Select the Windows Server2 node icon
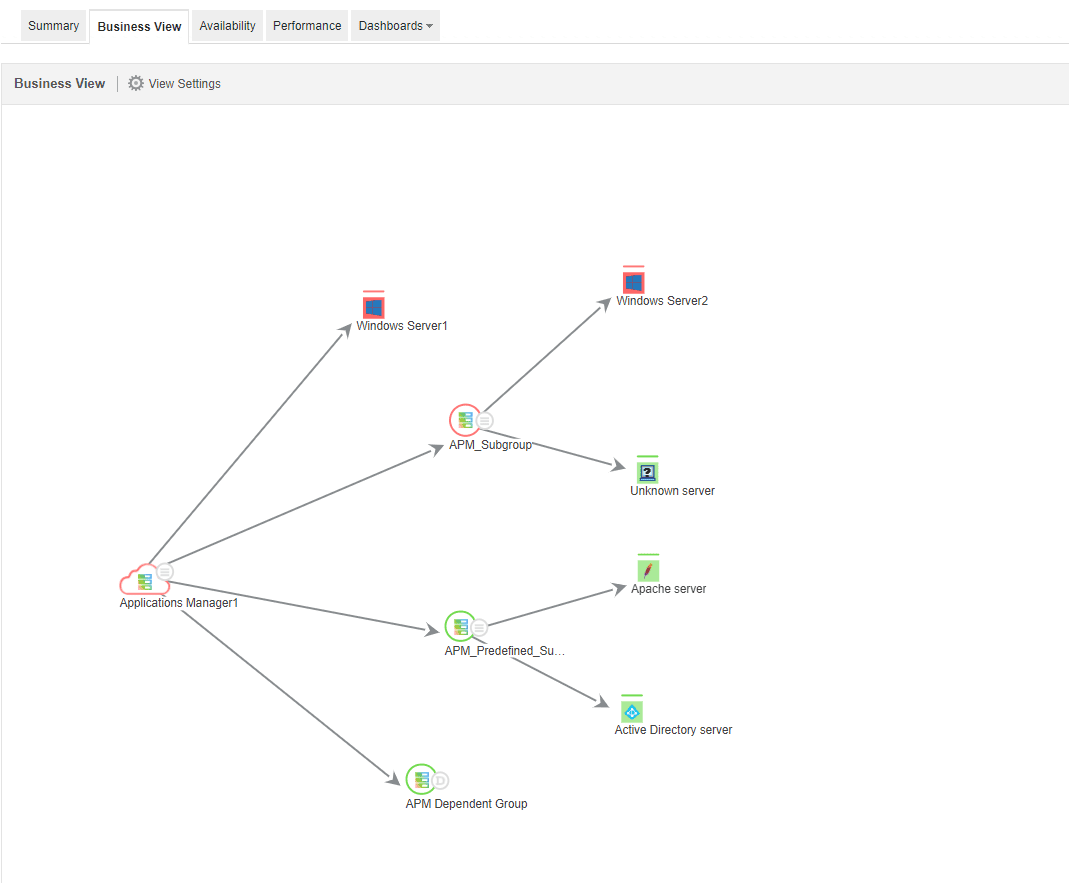Screen dimensions: 1069x883 click(633, 281)
